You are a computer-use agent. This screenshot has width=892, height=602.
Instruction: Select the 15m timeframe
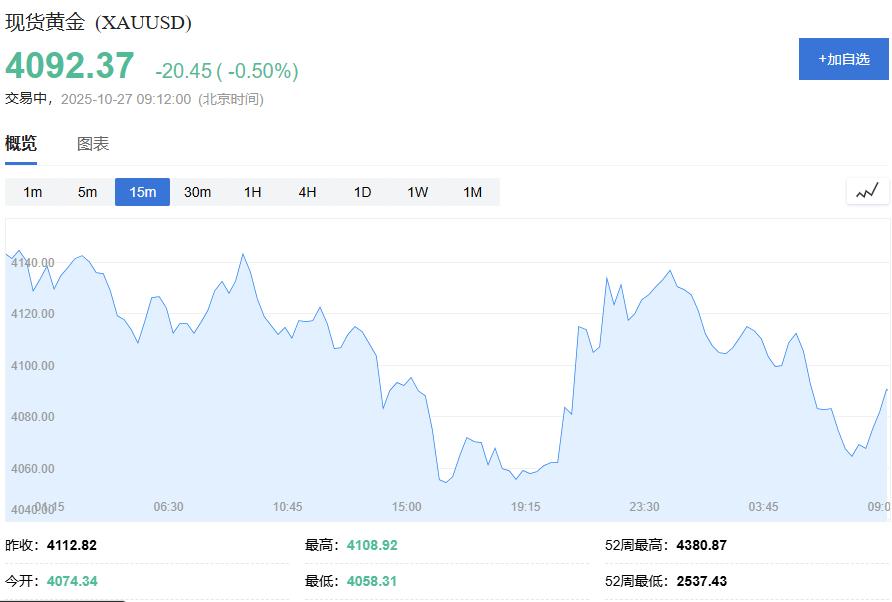tap(142, 191)
